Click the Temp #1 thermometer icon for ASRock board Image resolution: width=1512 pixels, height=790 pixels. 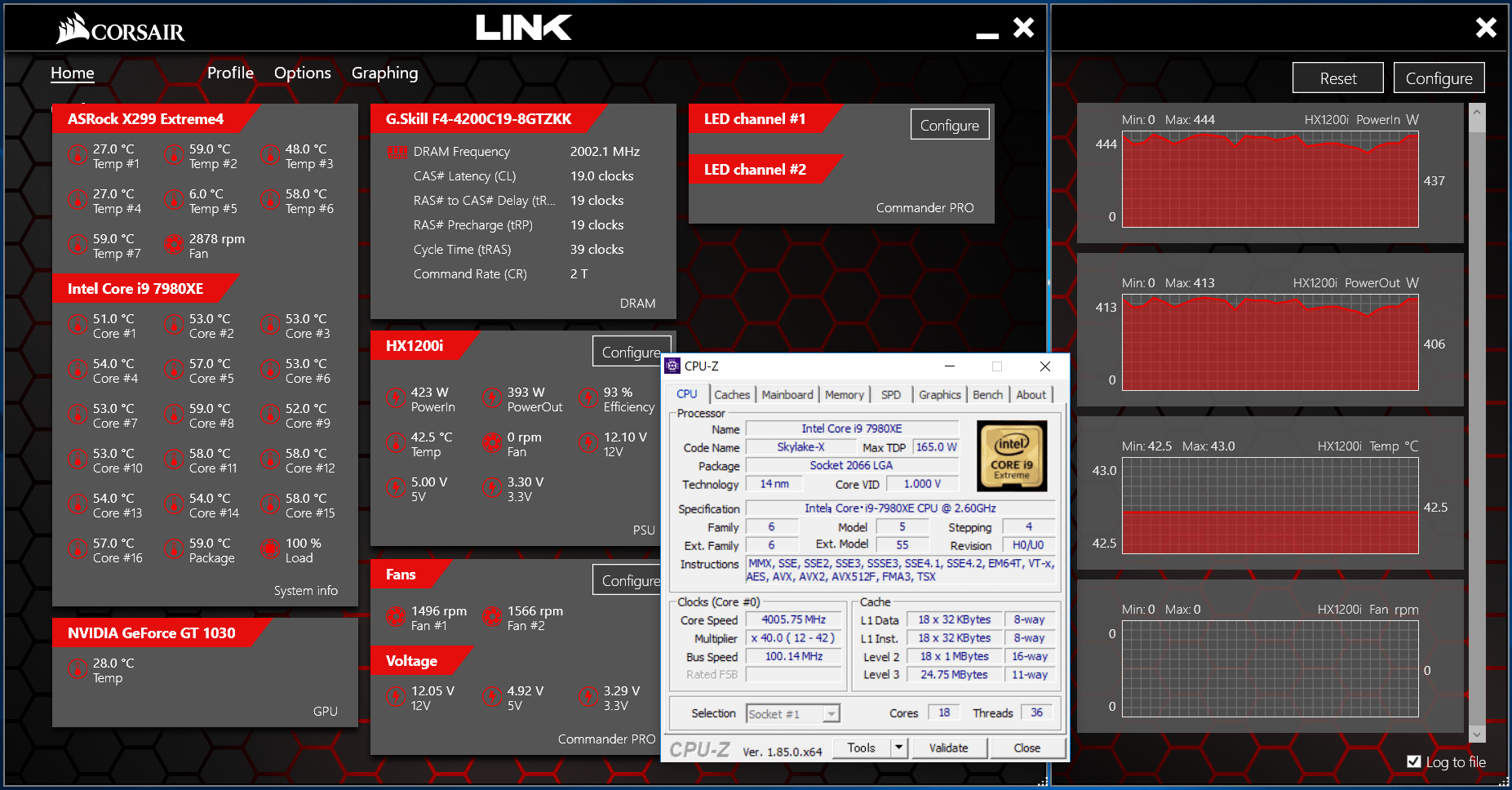pos(78,155)
